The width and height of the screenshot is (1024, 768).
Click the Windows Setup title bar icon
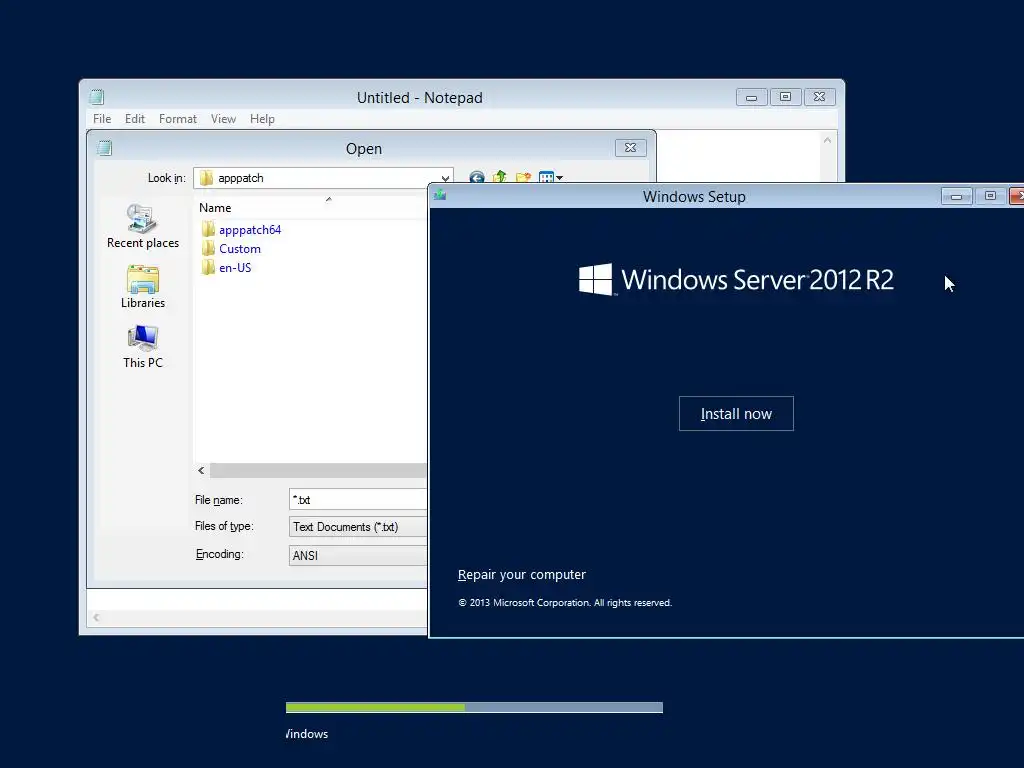[440, 195]
